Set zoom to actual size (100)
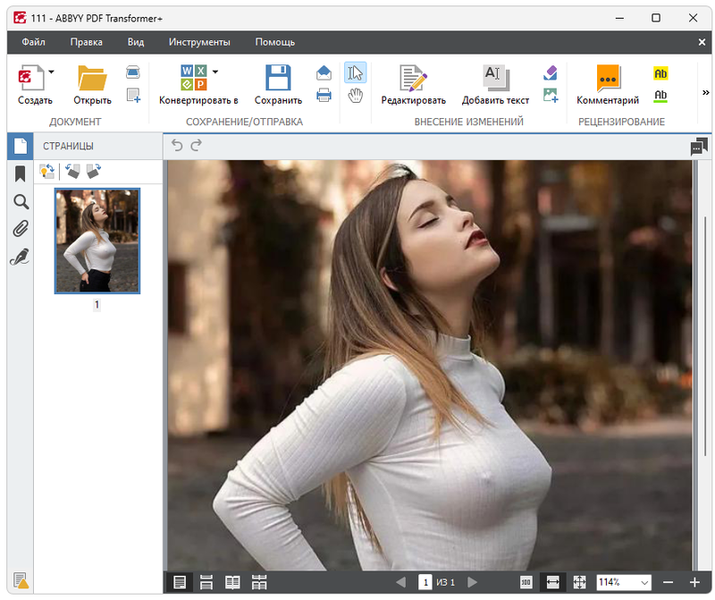Viewport: 715px width, 600px height. (526, 582)
